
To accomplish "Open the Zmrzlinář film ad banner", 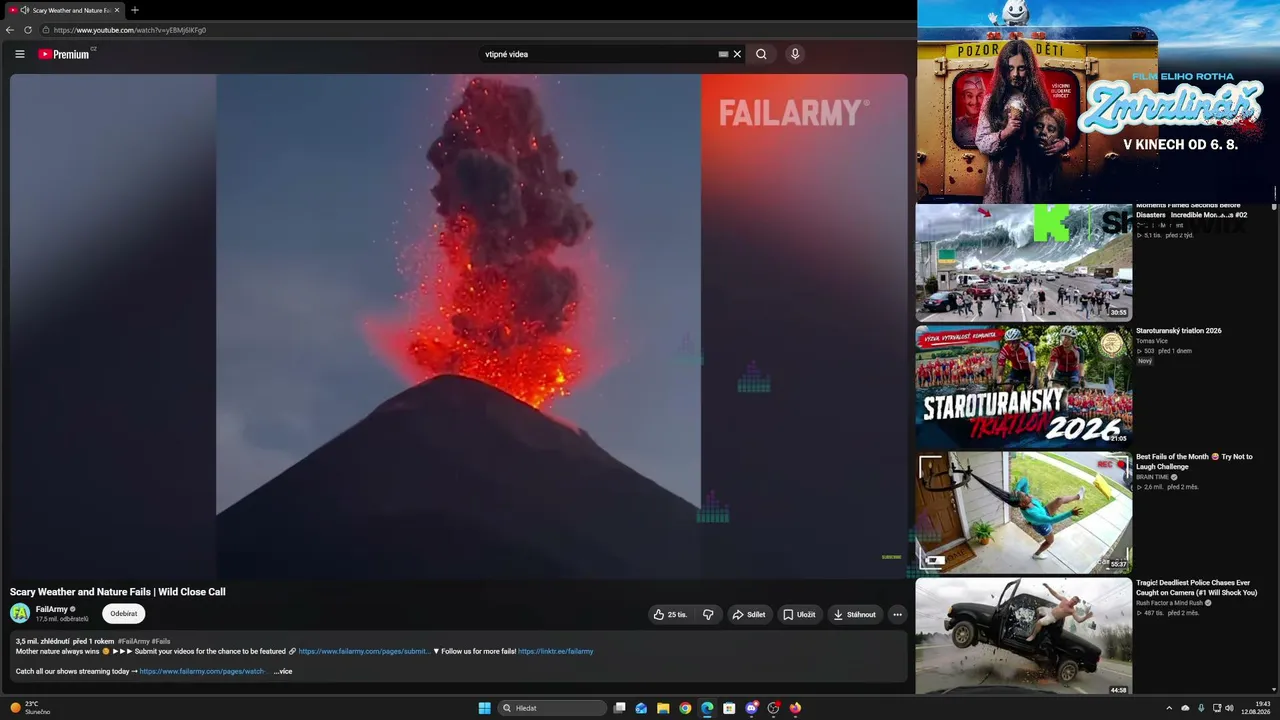I will tap(1097, 101).
